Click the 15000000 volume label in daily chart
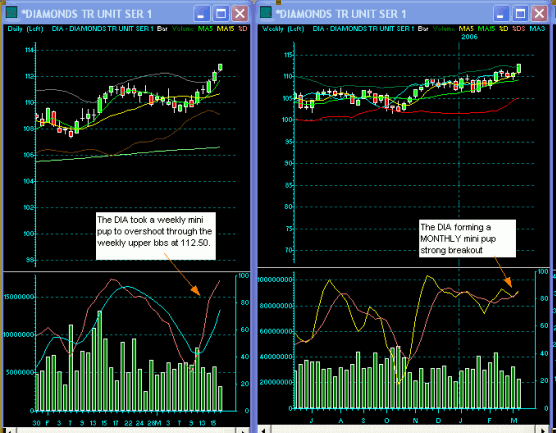 [19, 296]
